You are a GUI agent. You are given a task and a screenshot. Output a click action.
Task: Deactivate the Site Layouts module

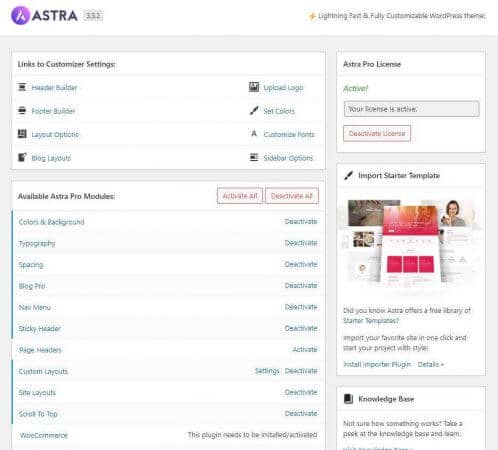pyautogui.click(x=301, y=392)
